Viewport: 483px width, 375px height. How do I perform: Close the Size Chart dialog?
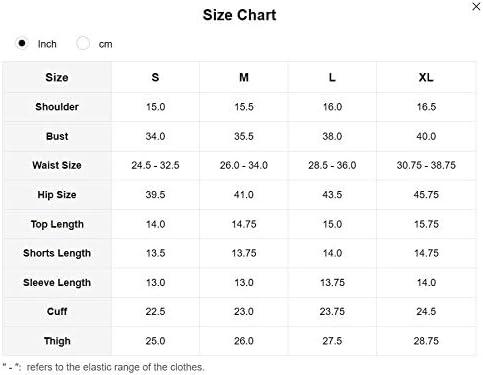point(476,6)
